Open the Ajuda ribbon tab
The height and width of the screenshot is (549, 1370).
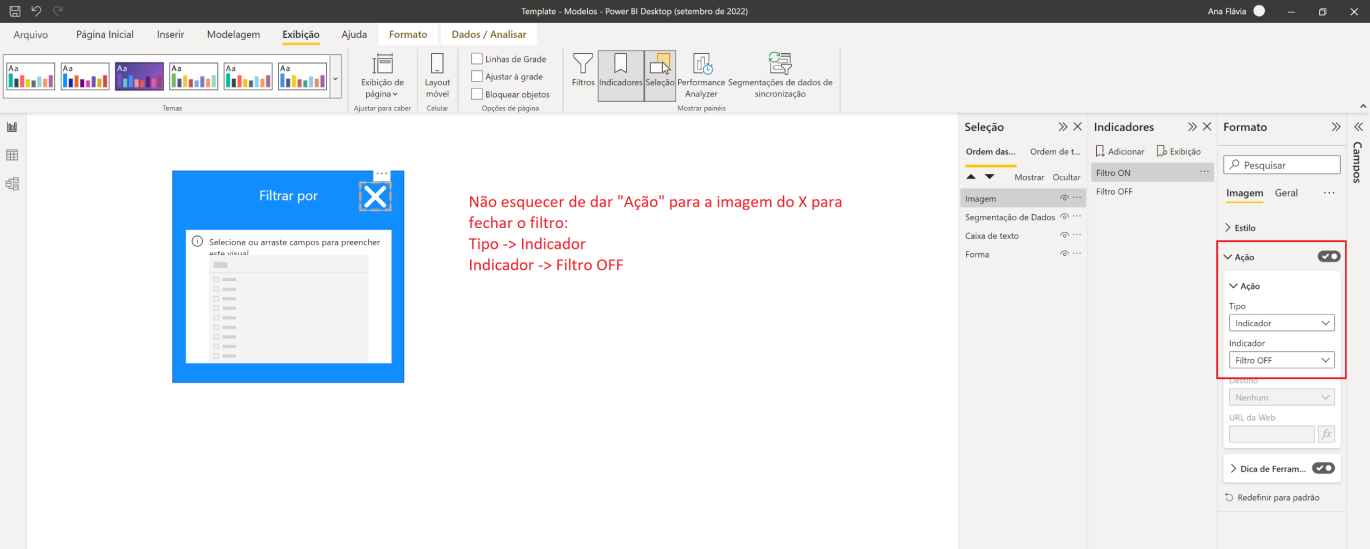pos(354,34)
